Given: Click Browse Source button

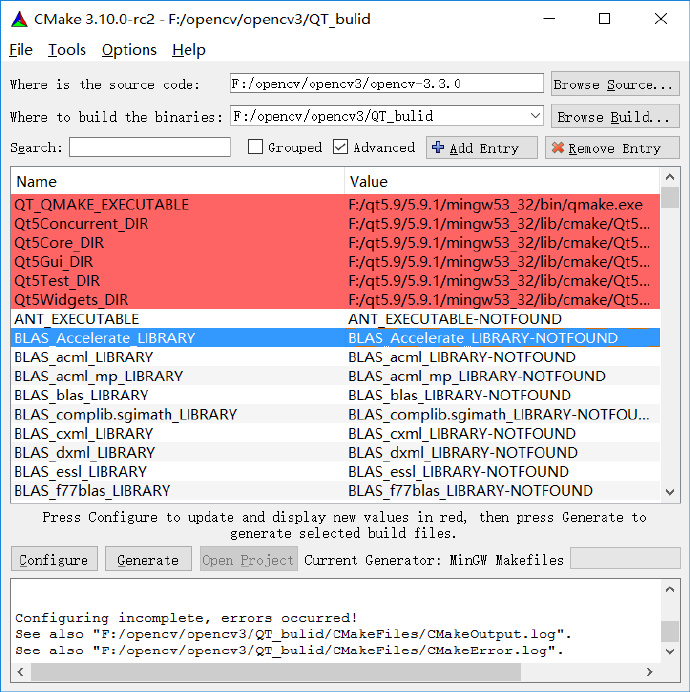Looking at the screenshot, I should tap(615, 84).
